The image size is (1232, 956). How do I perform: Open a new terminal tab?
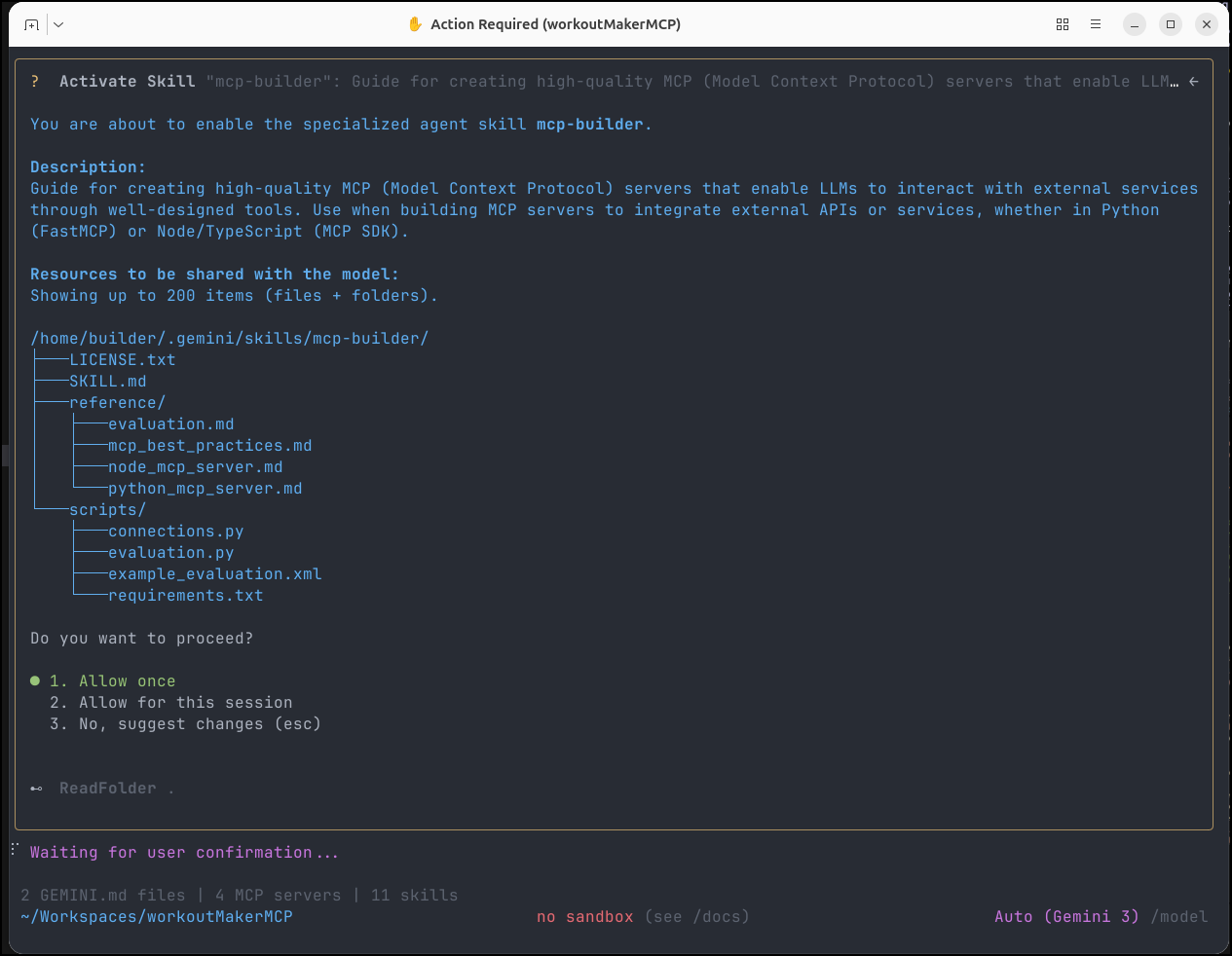point(31,24)
